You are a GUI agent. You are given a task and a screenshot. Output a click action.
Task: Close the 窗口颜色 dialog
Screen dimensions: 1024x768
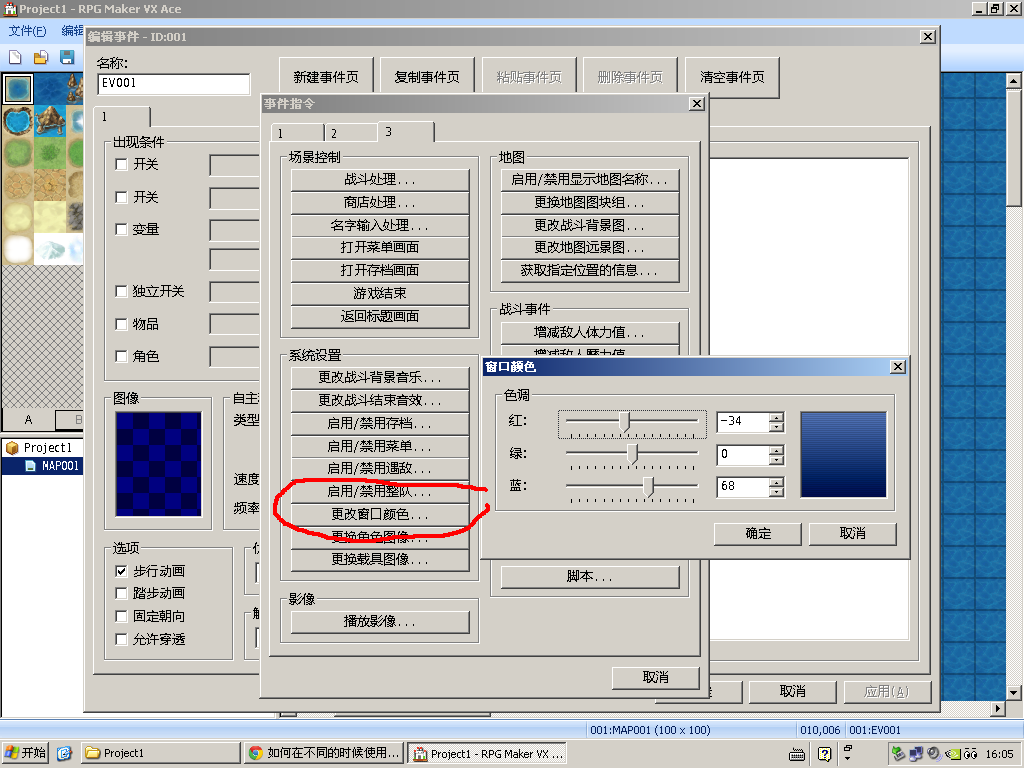coord(898,367)
